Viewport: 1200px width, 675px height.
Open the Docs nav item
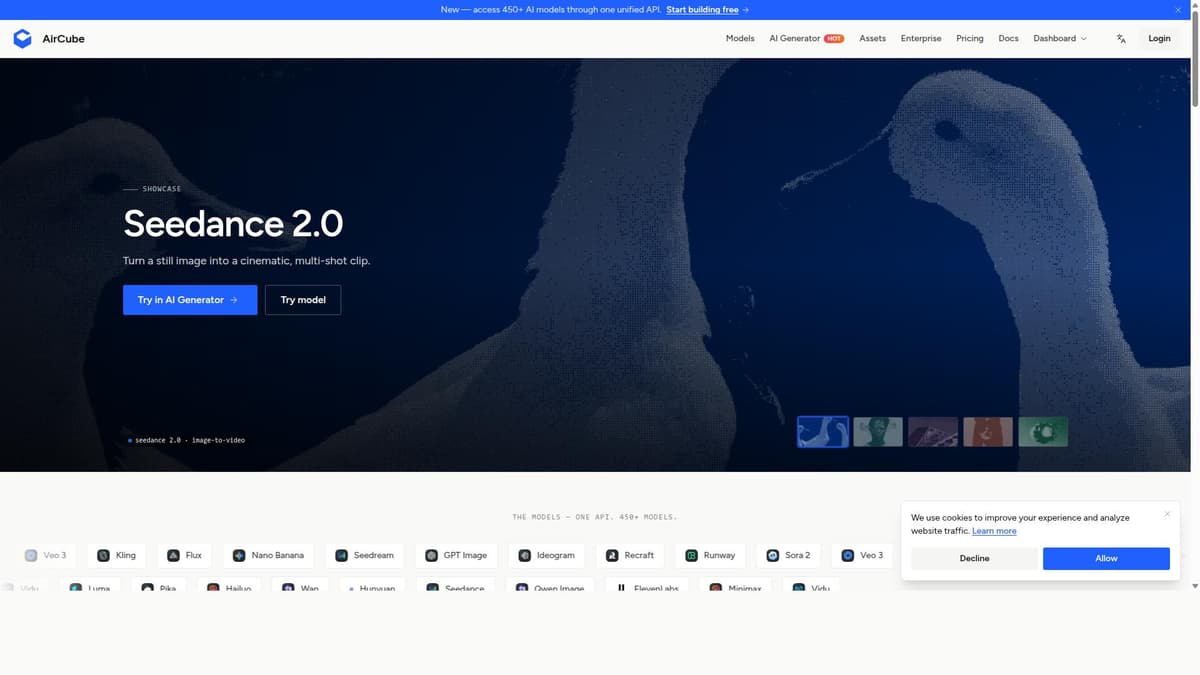tap(1008, 39)
